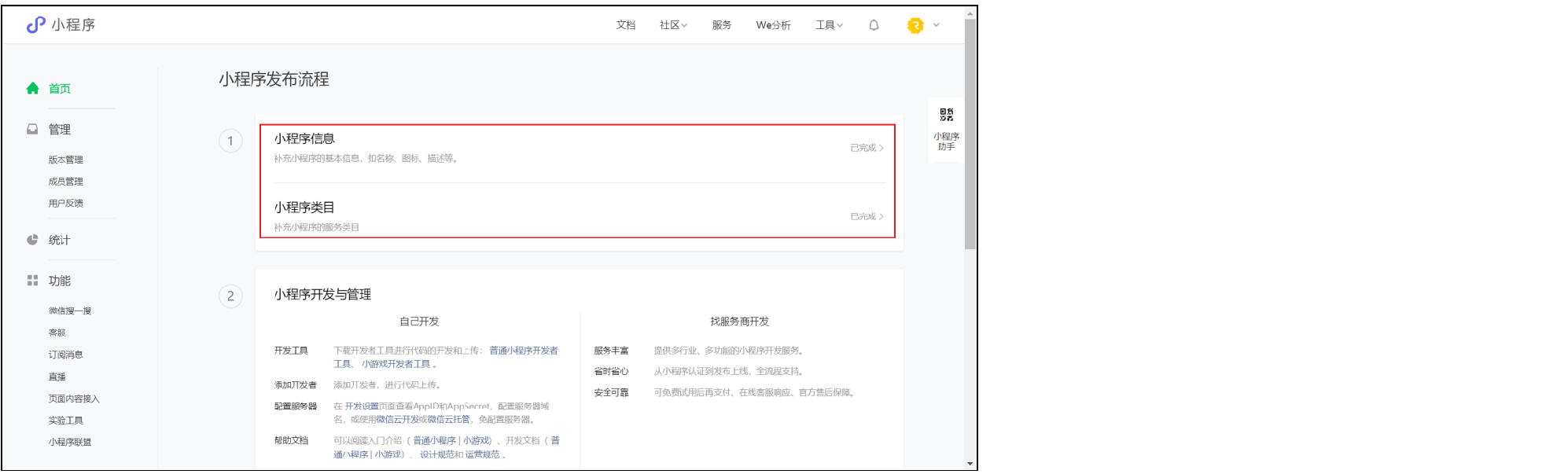The image size is (1568, 474).
Task: Open the 微信云托管 link
Action: coord(448,420)
